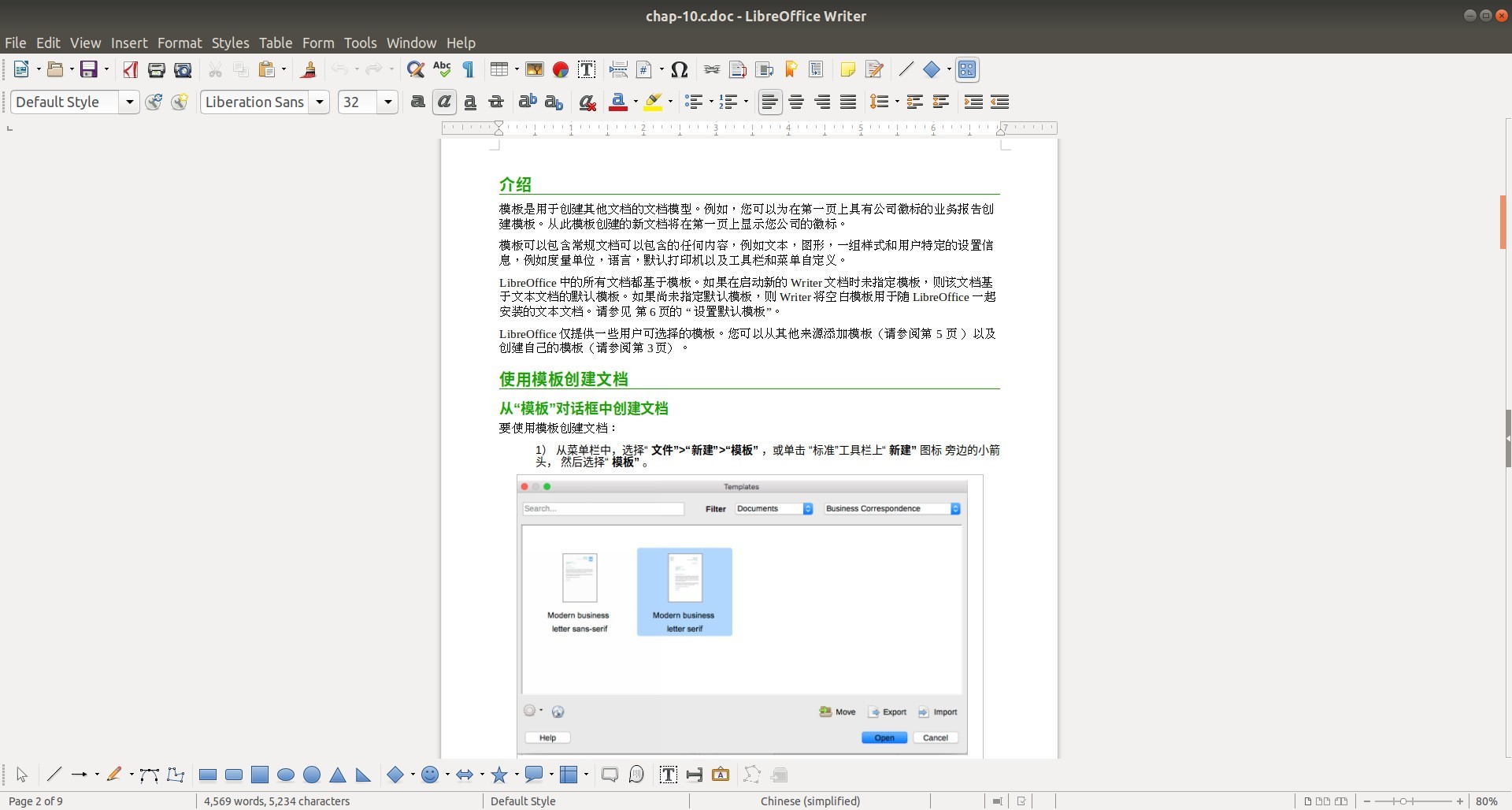The width and height of the screenshot is (1512, 810).
Task: Click Page 2 of 9 status field
Action: pos(35,801)
